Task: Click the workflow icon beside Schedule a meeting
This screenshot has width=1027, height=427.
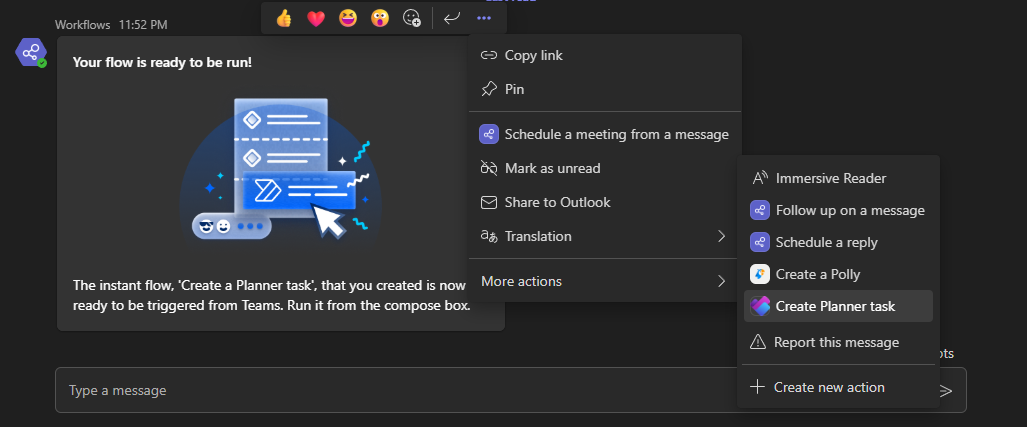Action: point(489,134)
